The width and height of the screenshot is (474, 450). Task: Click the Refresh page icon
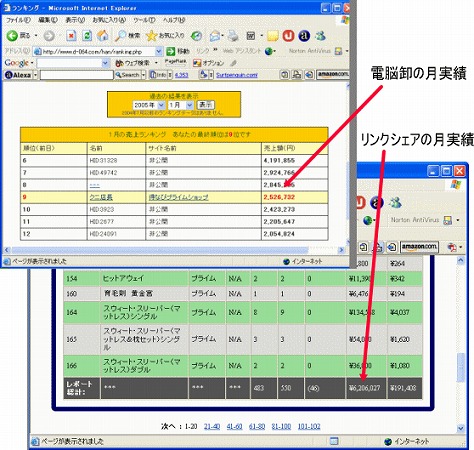[x=87, y=35]
